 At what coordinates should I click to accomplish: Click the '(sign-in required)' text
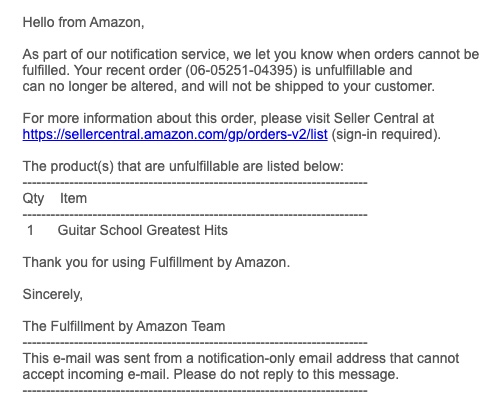[x=386, y=134]
